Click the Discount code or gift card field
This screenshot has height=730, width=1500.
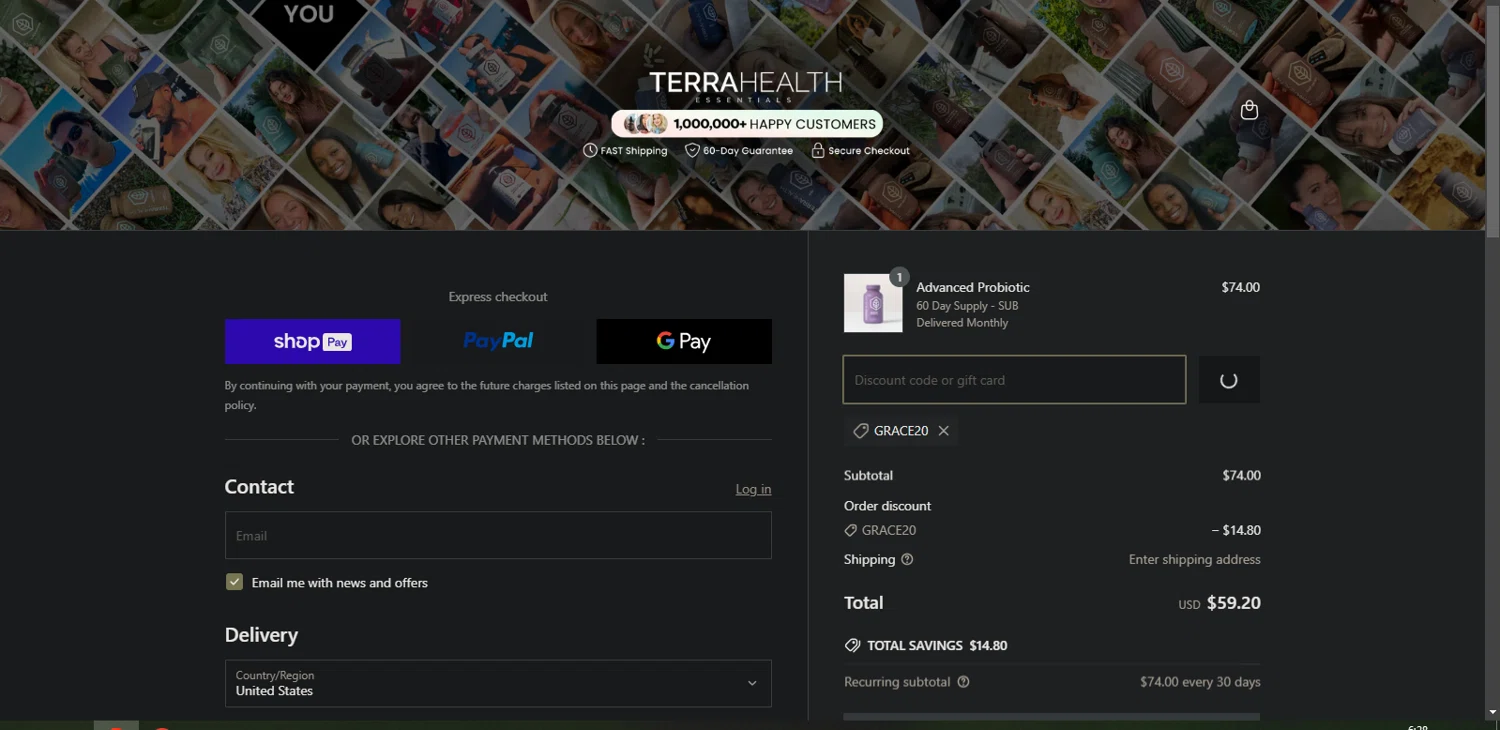pos(1014,380)
